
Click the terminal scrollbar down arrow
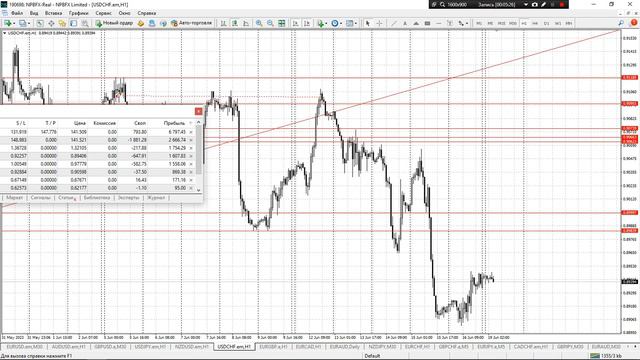pos(199,190)
